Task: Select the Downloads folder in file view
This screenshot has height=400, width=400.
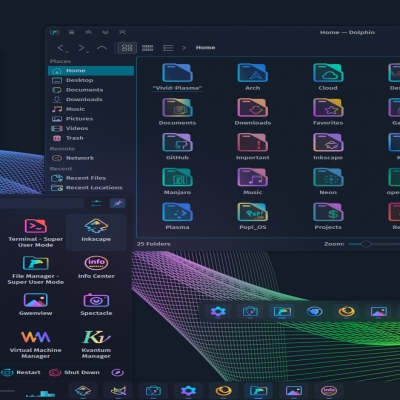Action: [x=253, y=107]
